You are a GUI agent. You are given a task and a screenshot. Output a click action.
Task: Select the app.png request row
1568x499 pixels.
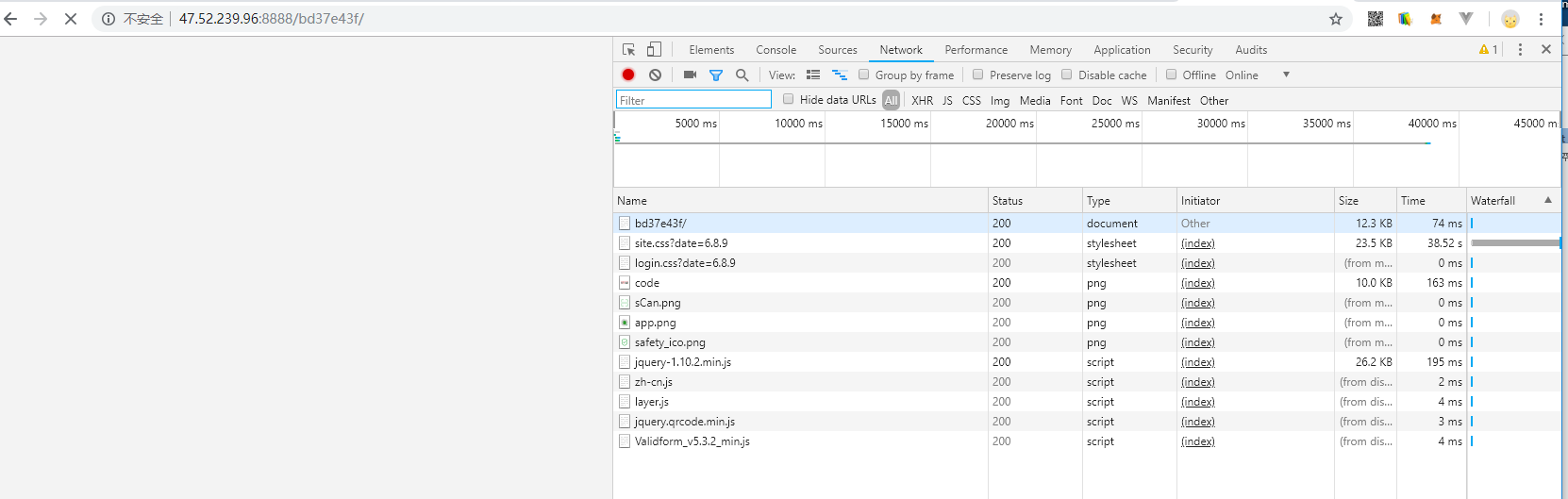(1087, 323)
